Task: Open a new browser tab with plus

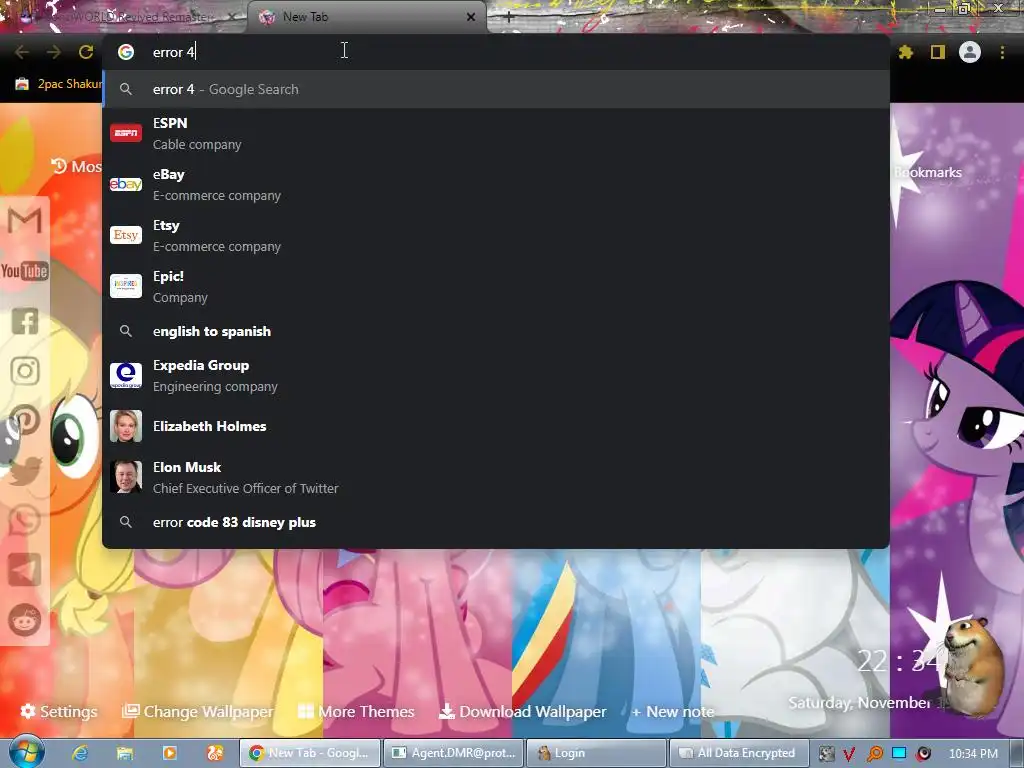Action: click(509, 18)
